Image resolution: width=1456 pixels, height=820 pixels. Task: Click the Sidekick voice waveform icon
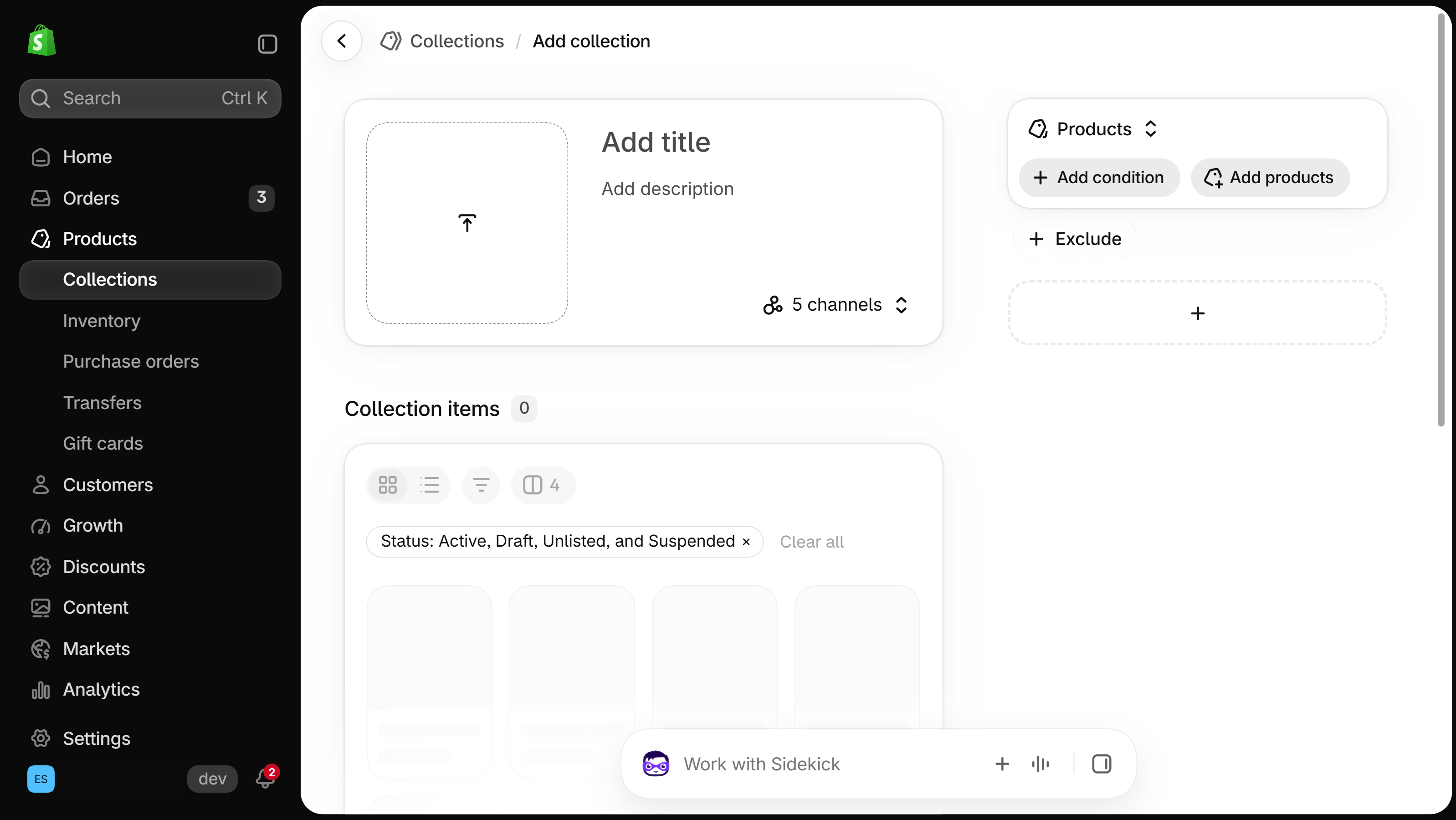(1040, 764)
